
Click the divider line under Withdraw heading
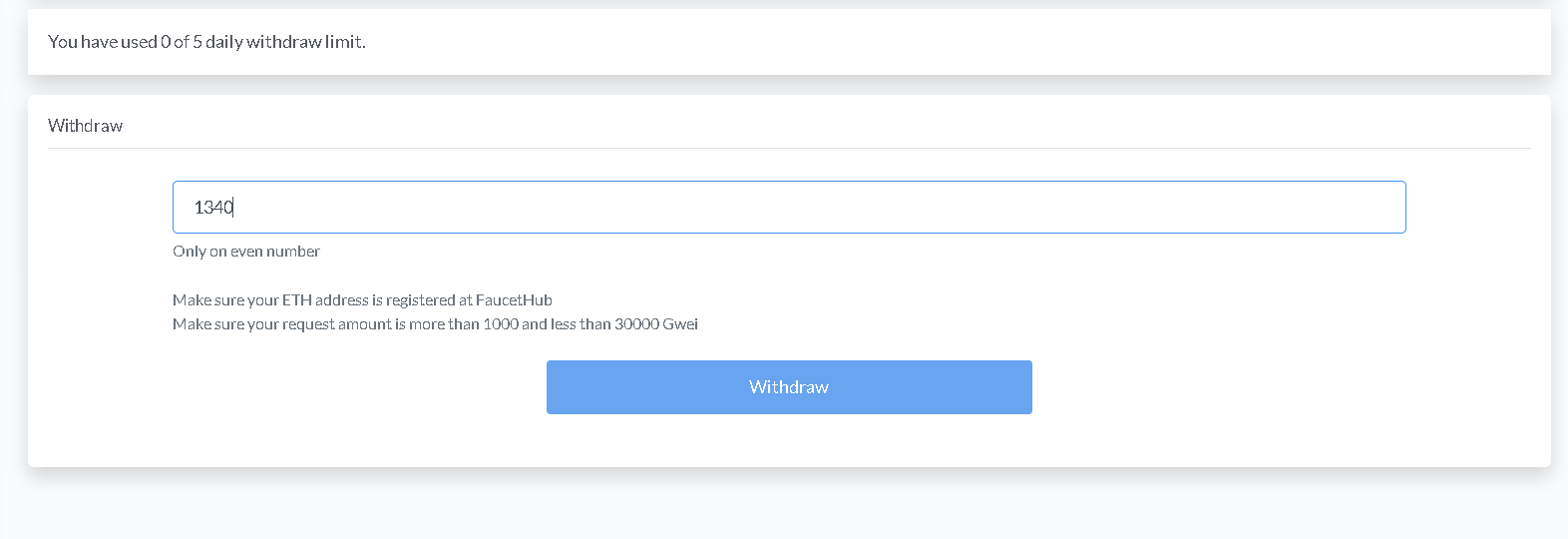[788, 149]
